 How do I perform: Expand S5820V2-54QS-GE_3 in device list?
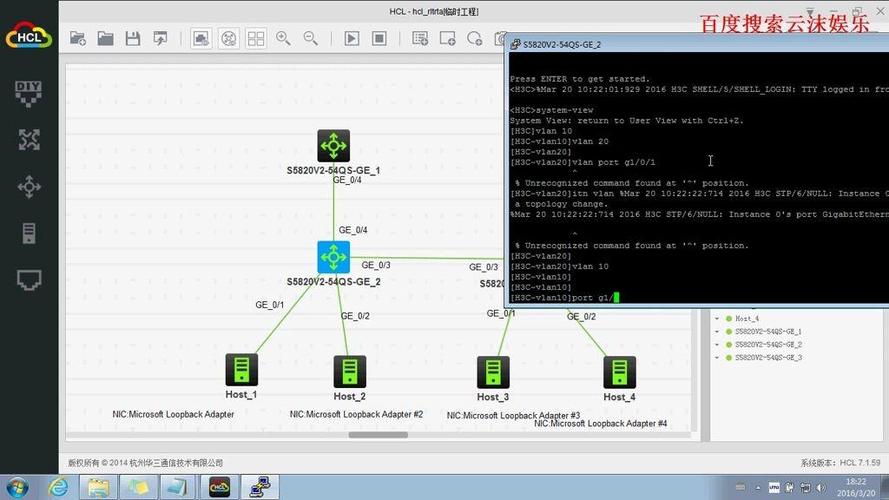pyautogui.click(x=717, y=358)
